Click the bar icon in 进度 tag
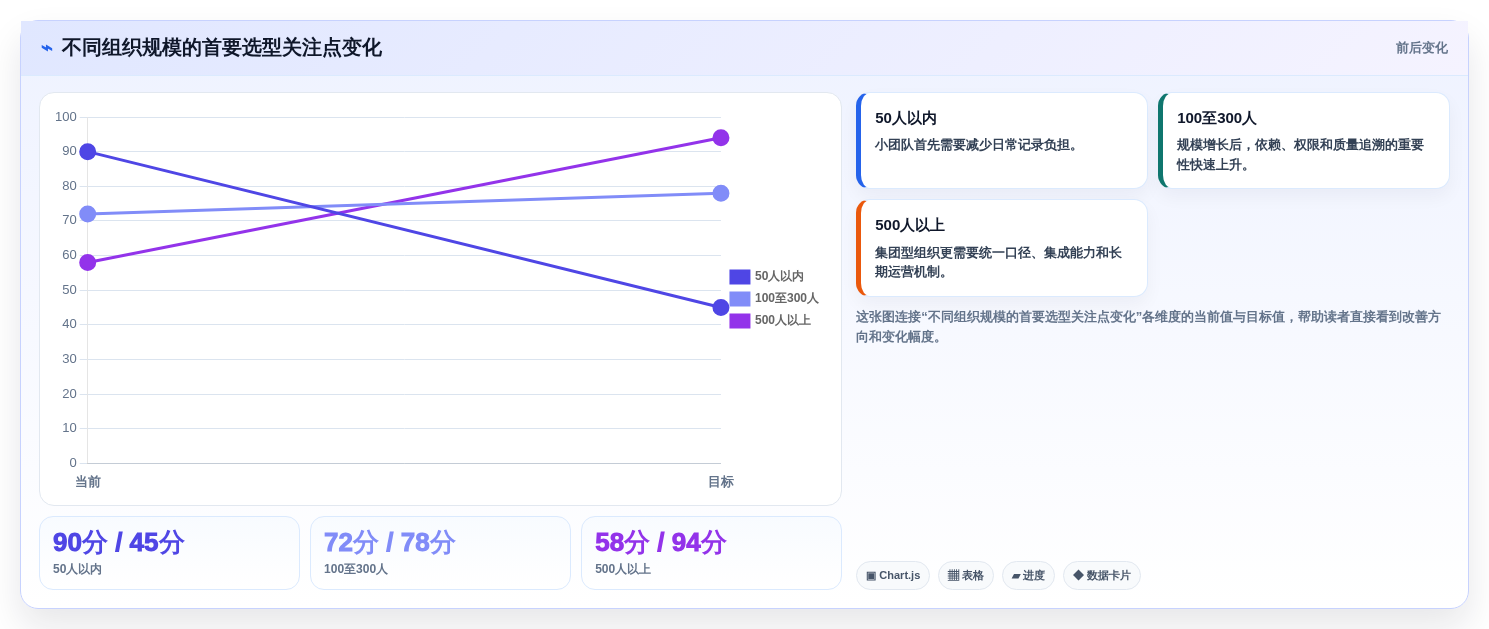Image resolution: width=1489 pixels, height=629 pixels. pyautogui.click(x=1016, y=576)
